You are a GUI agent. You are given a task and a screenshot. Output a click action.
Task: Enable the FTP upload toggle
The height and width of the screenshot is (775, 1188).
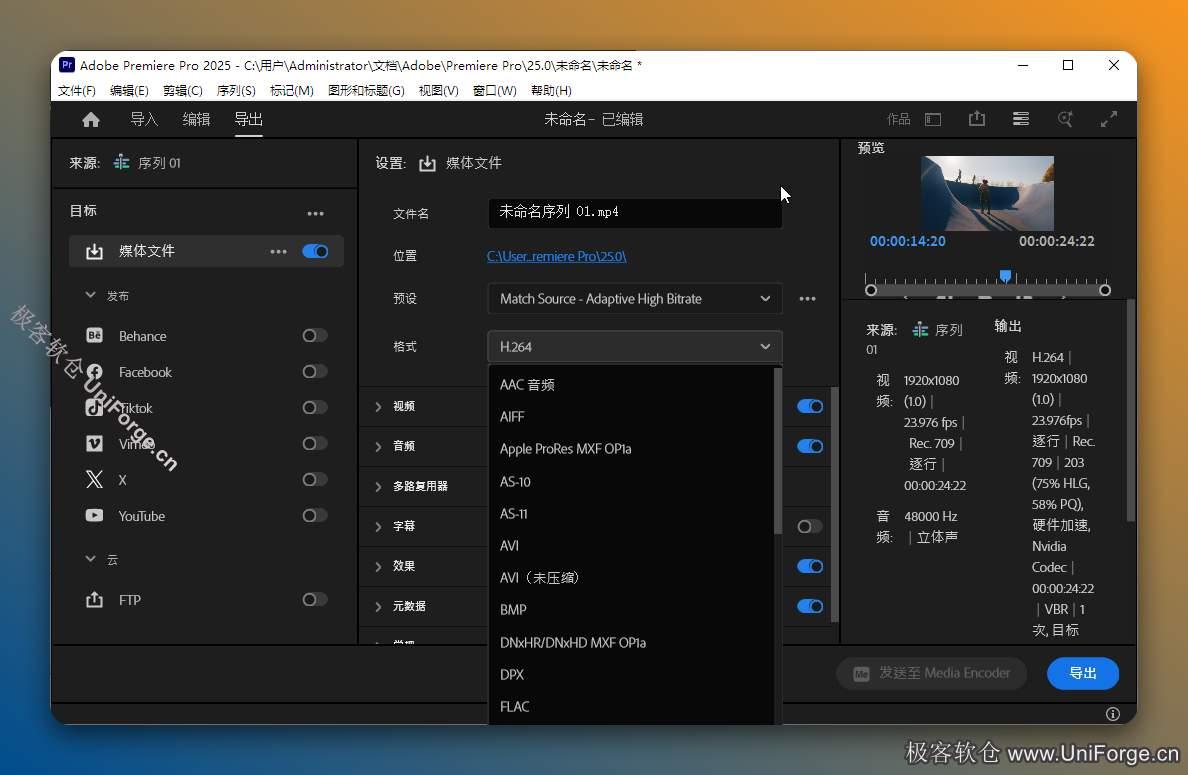315,600
